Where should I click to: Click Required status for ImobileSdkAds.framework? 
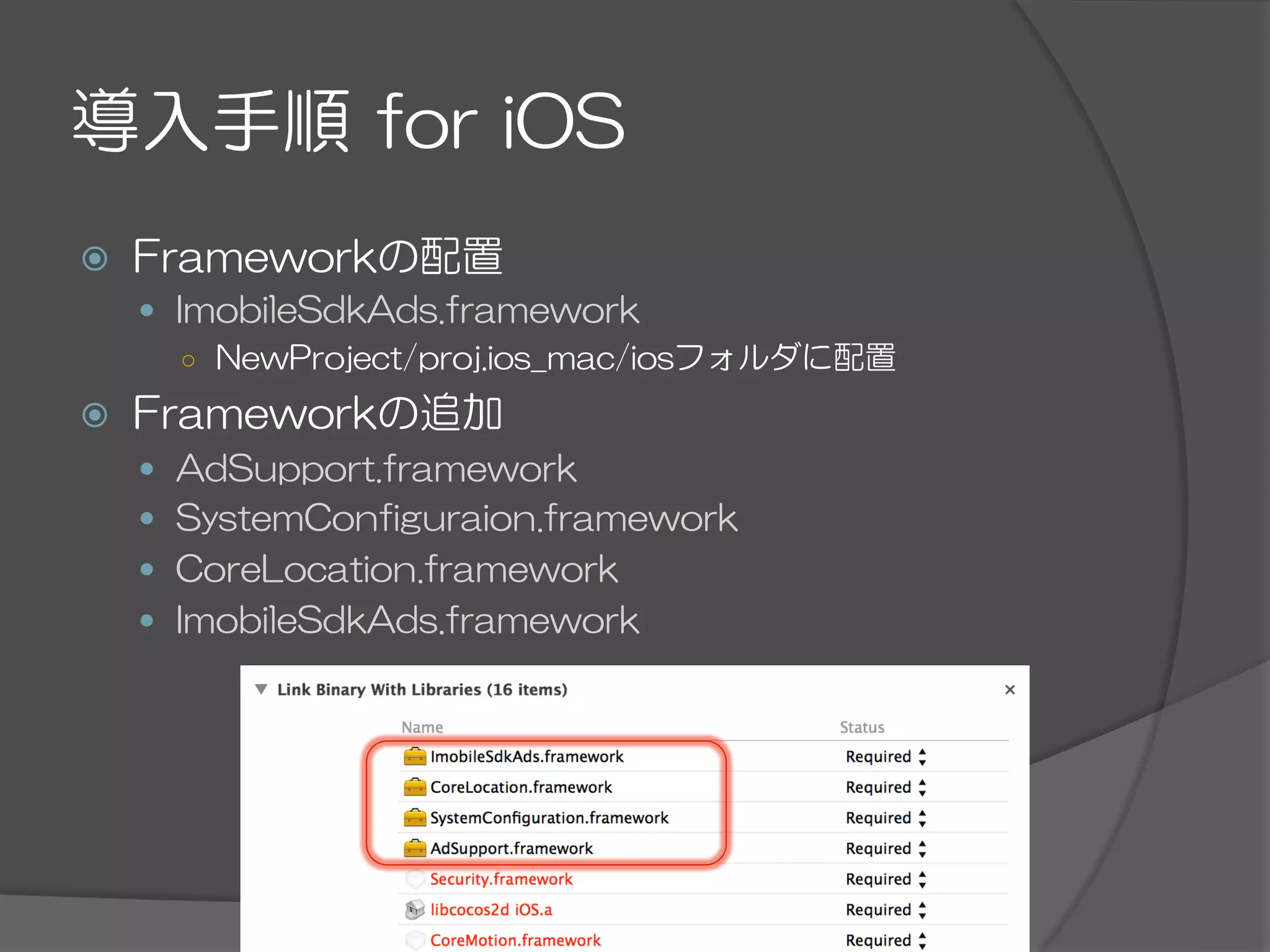point(878,757)
